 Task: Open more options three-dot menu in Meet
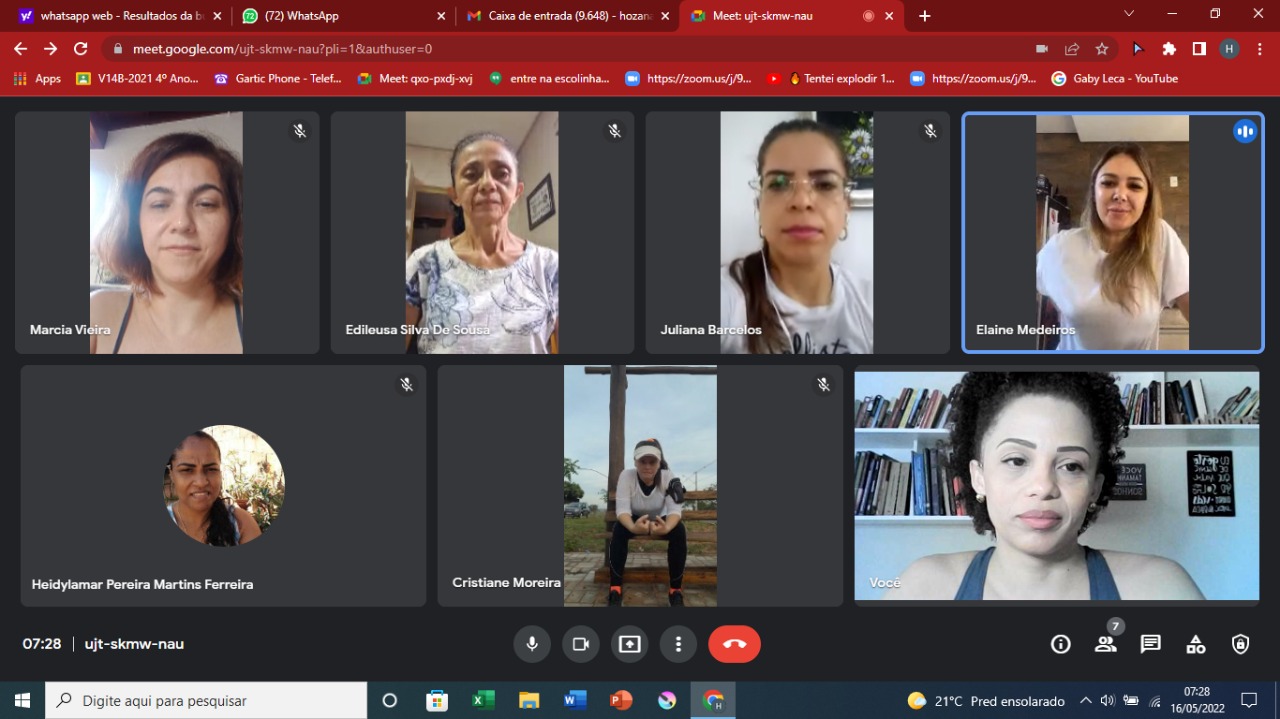click(x=678, y=644)
